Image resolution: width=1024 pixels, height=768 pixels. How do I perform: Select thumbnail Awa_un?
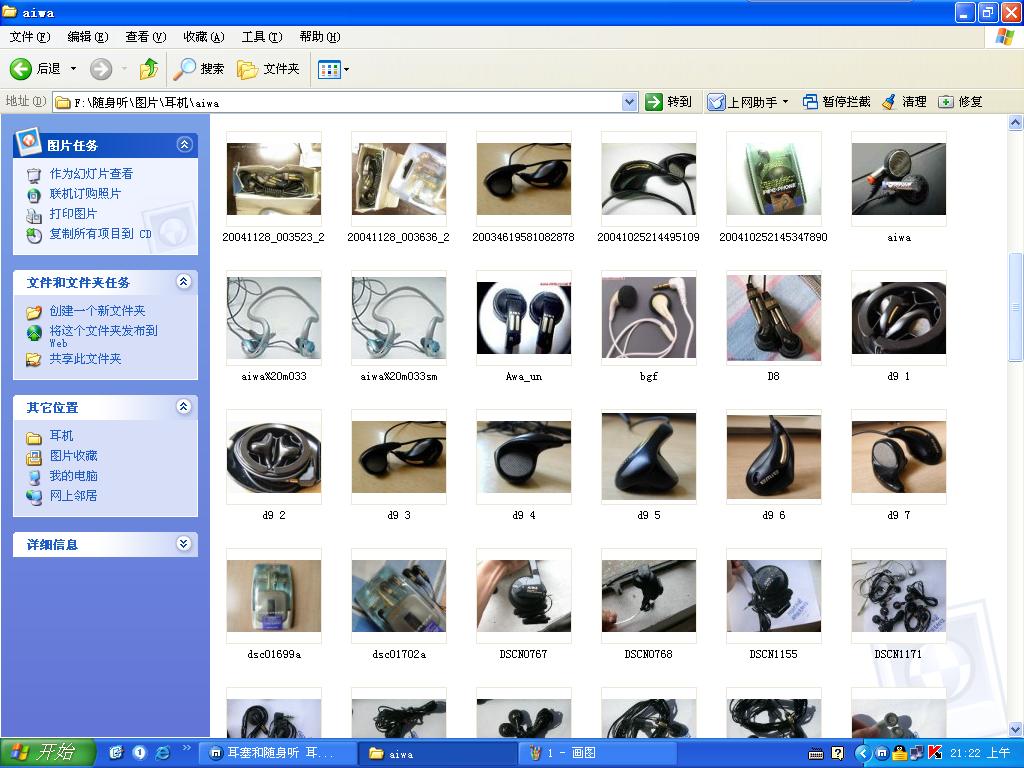click(524, 318)
